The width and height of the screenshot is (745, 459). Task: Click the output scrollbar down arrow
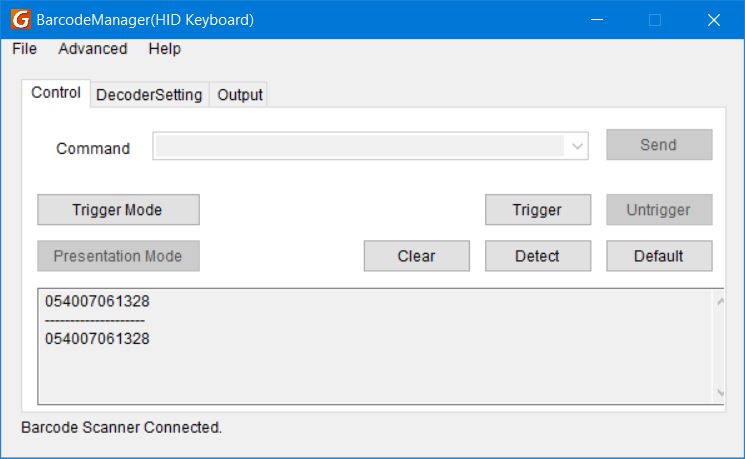[719, 393]
